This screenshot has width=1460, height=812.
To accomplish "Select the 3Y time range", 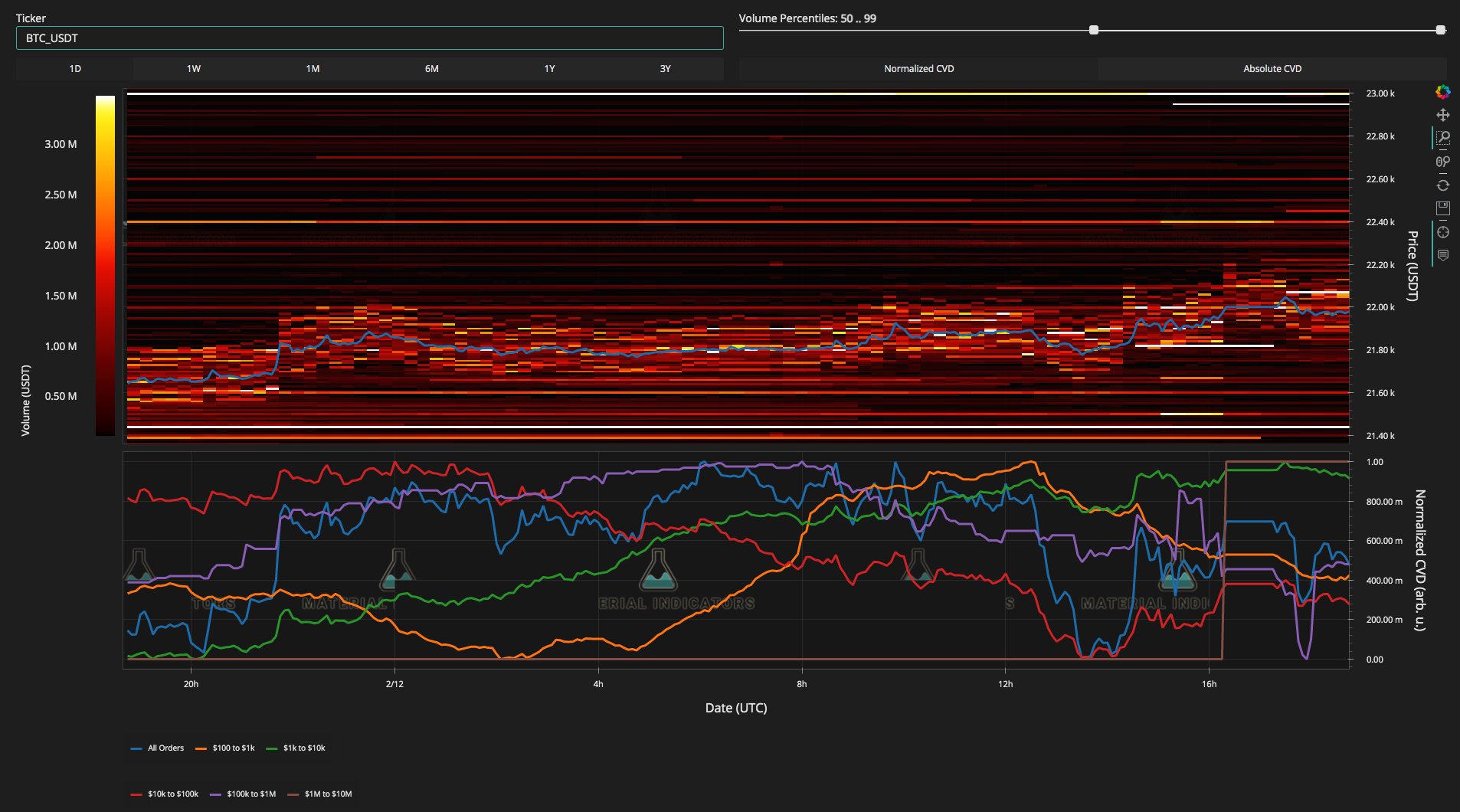I will click(665, 69).
